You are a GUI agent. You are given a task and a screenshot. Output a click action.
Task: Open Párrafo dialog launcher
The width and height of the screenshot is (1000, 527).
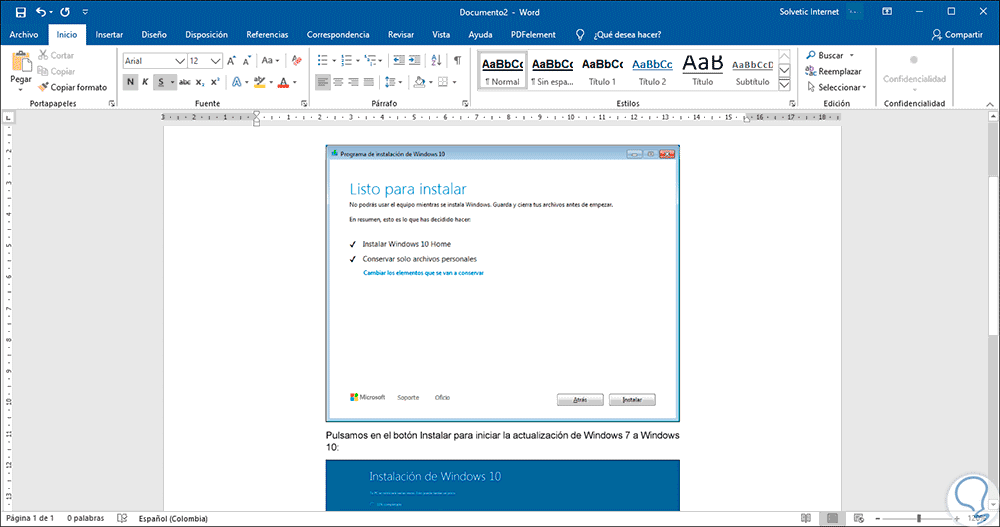[465, 103]
